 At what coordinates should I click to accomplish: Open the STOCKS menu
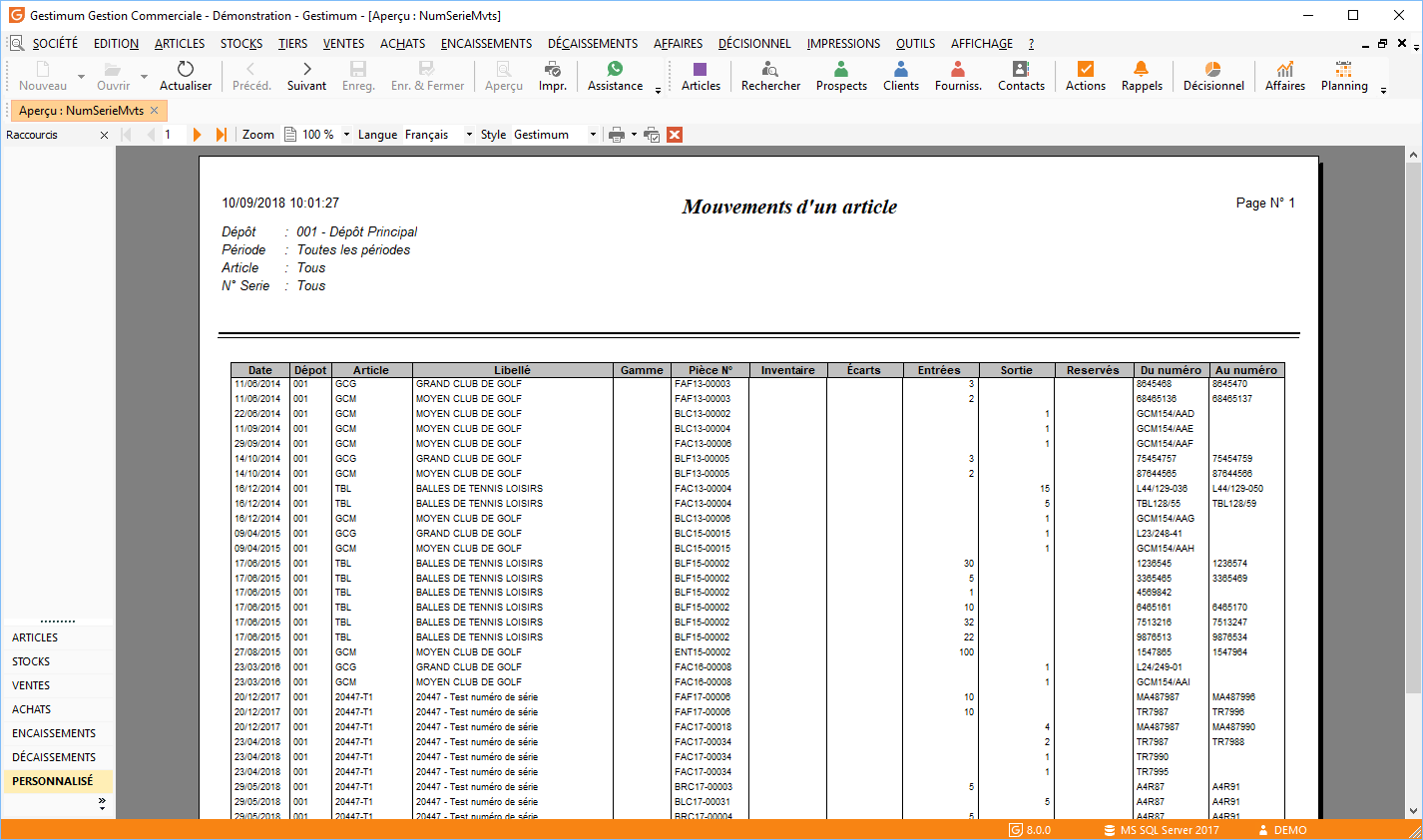[x=241, y=43]
